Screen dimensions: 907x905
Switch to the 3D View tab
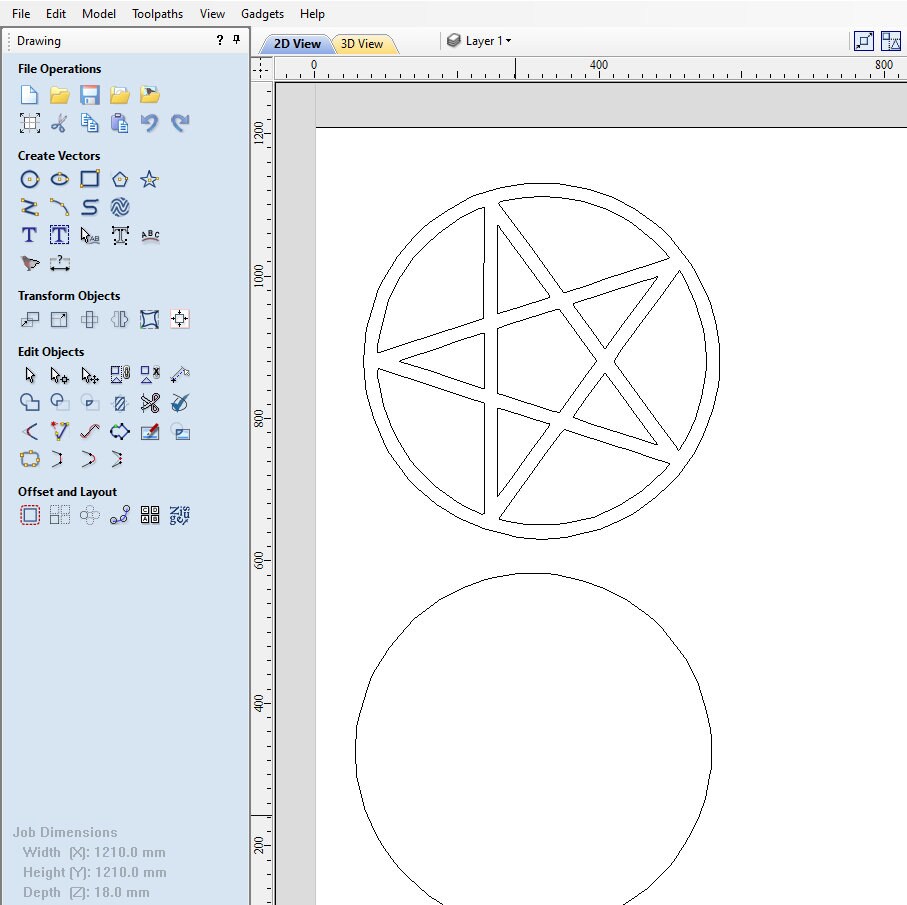coord(365,44)
